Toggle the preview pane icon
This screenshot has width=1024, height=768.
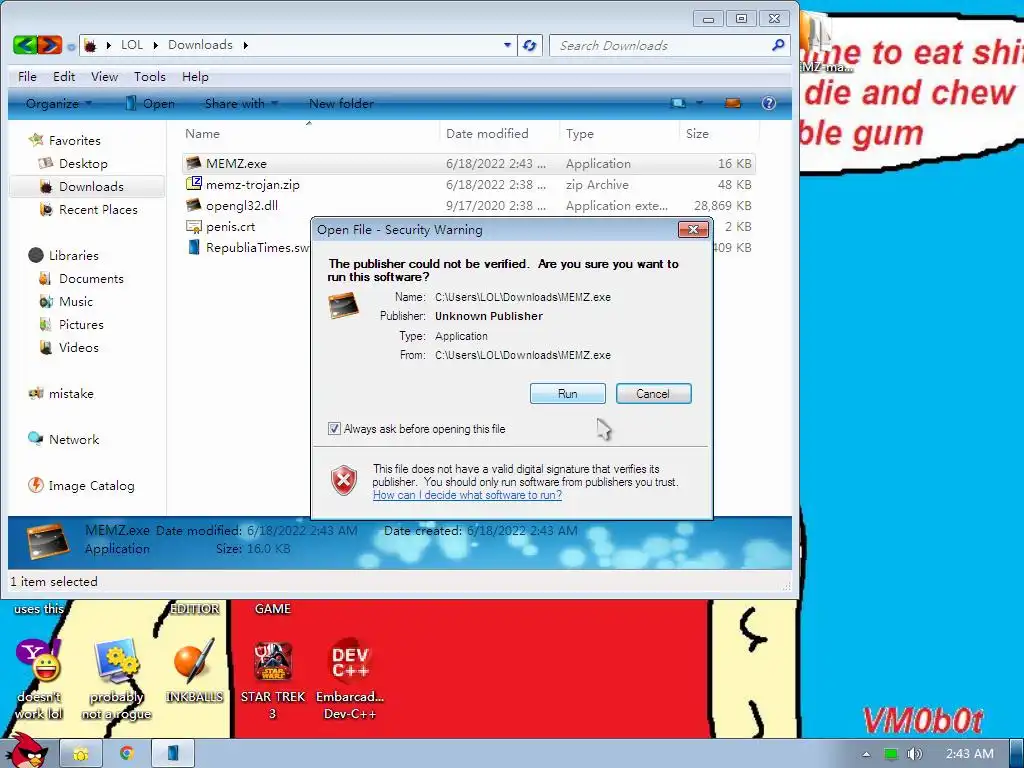(733, 103)
